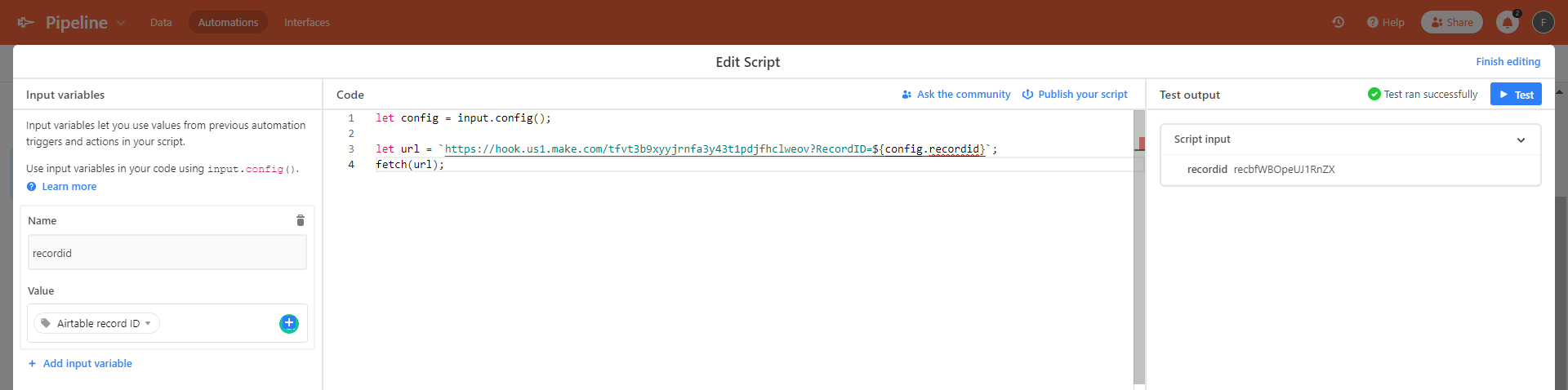Click Publish your script link
This screenshot has width=1568, height=390.
[x=1075, y=95]
